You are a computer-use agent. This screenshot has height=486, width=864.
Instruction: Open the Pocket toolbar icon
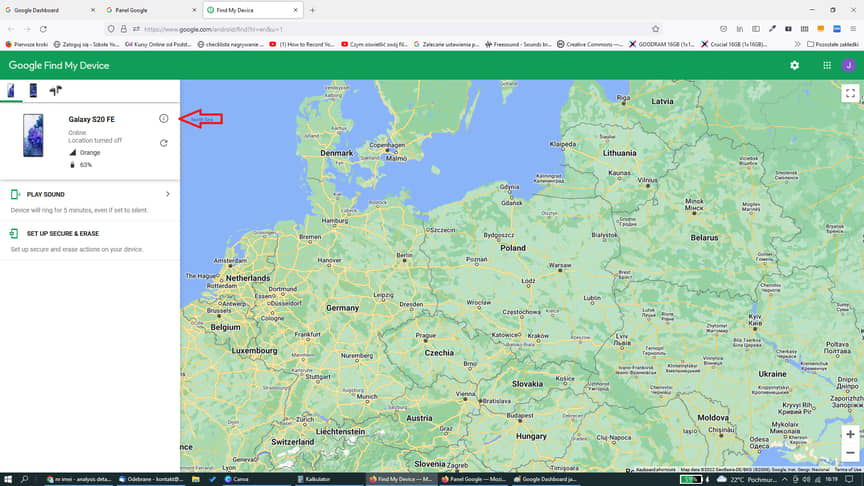pos(723,29)
